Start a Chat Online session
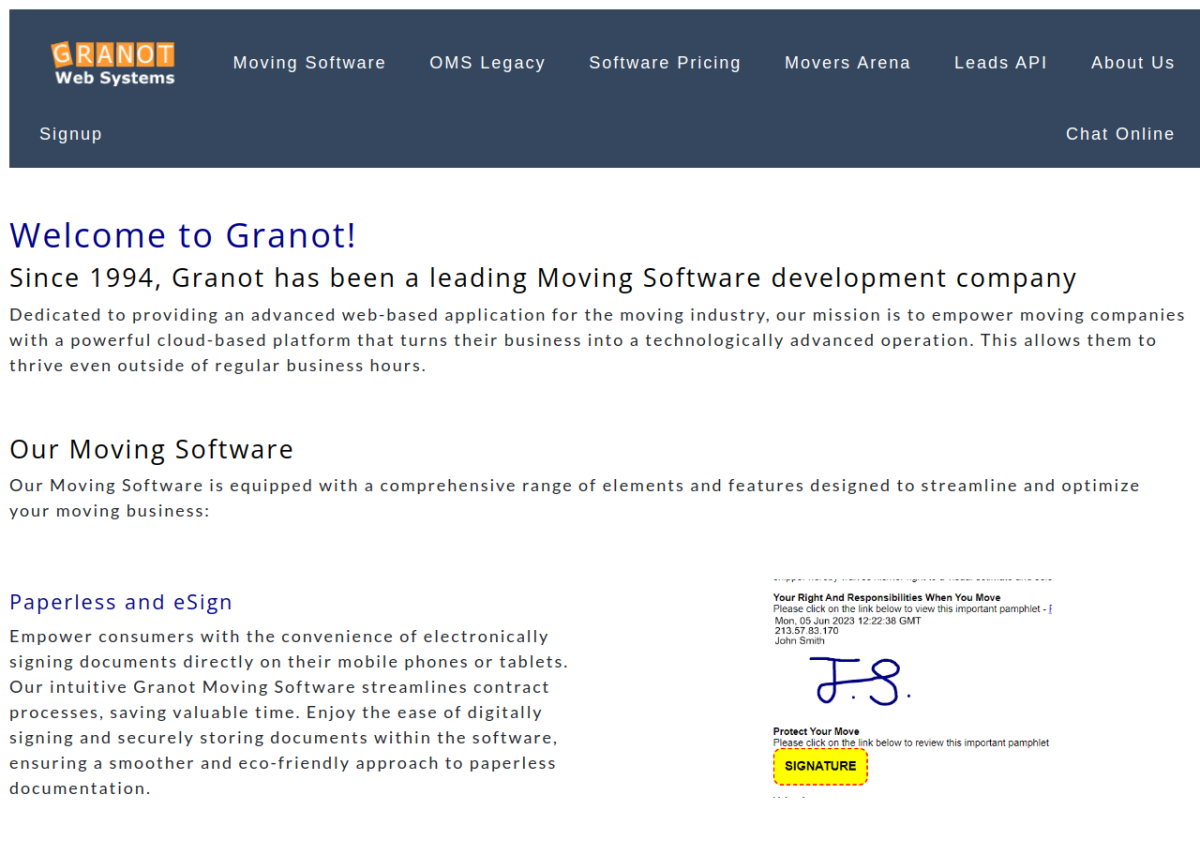This screenshot has width=1200, height=843. [x=1120, y=134]
